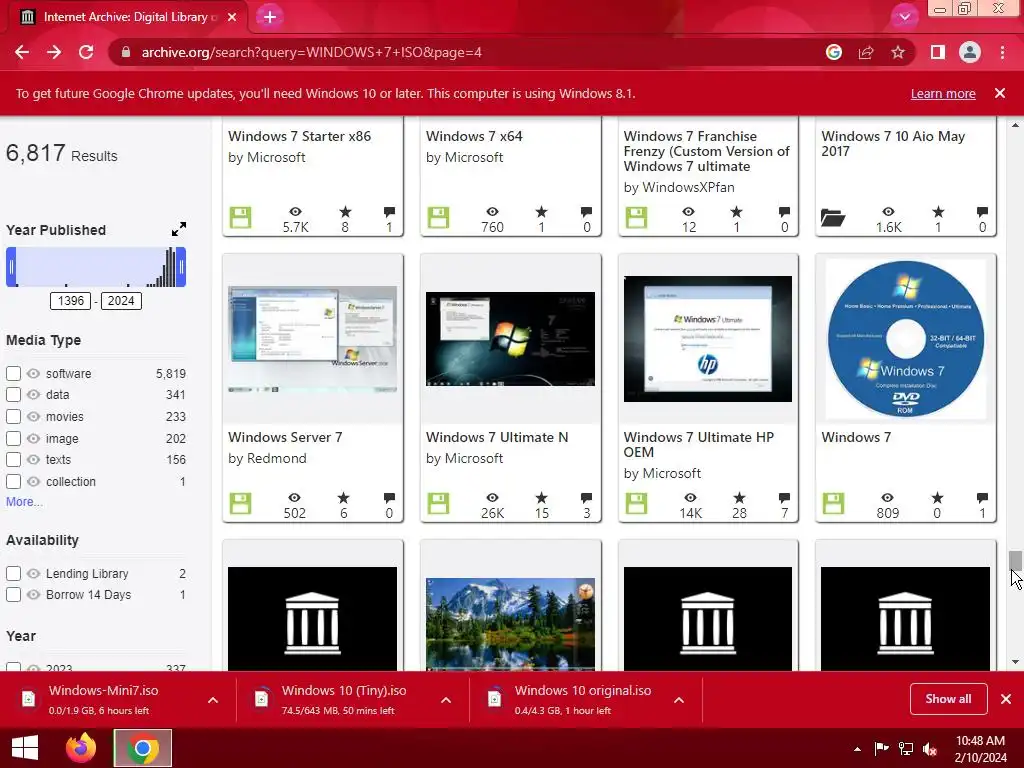Close the Internet Archive tab
Viewport: 1024px width, 768px height.
pyautogui.click(x=232, y=17)
